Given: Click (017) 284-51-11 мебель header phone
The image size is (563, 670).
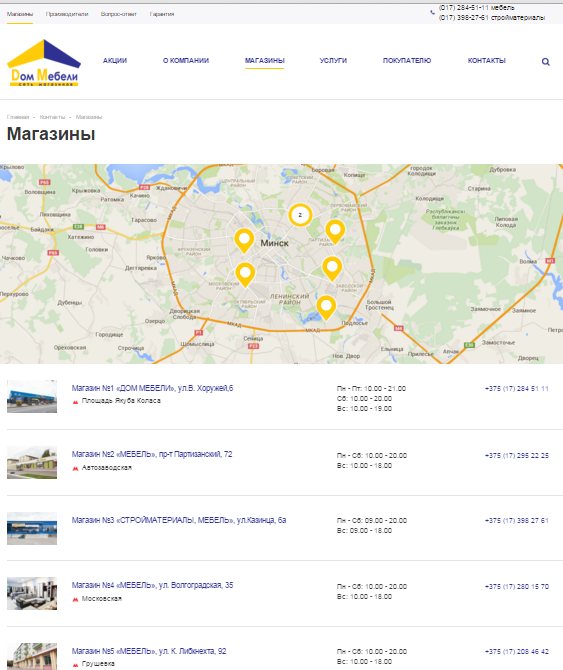Looking at the screenshot, I should coord(477,8).
